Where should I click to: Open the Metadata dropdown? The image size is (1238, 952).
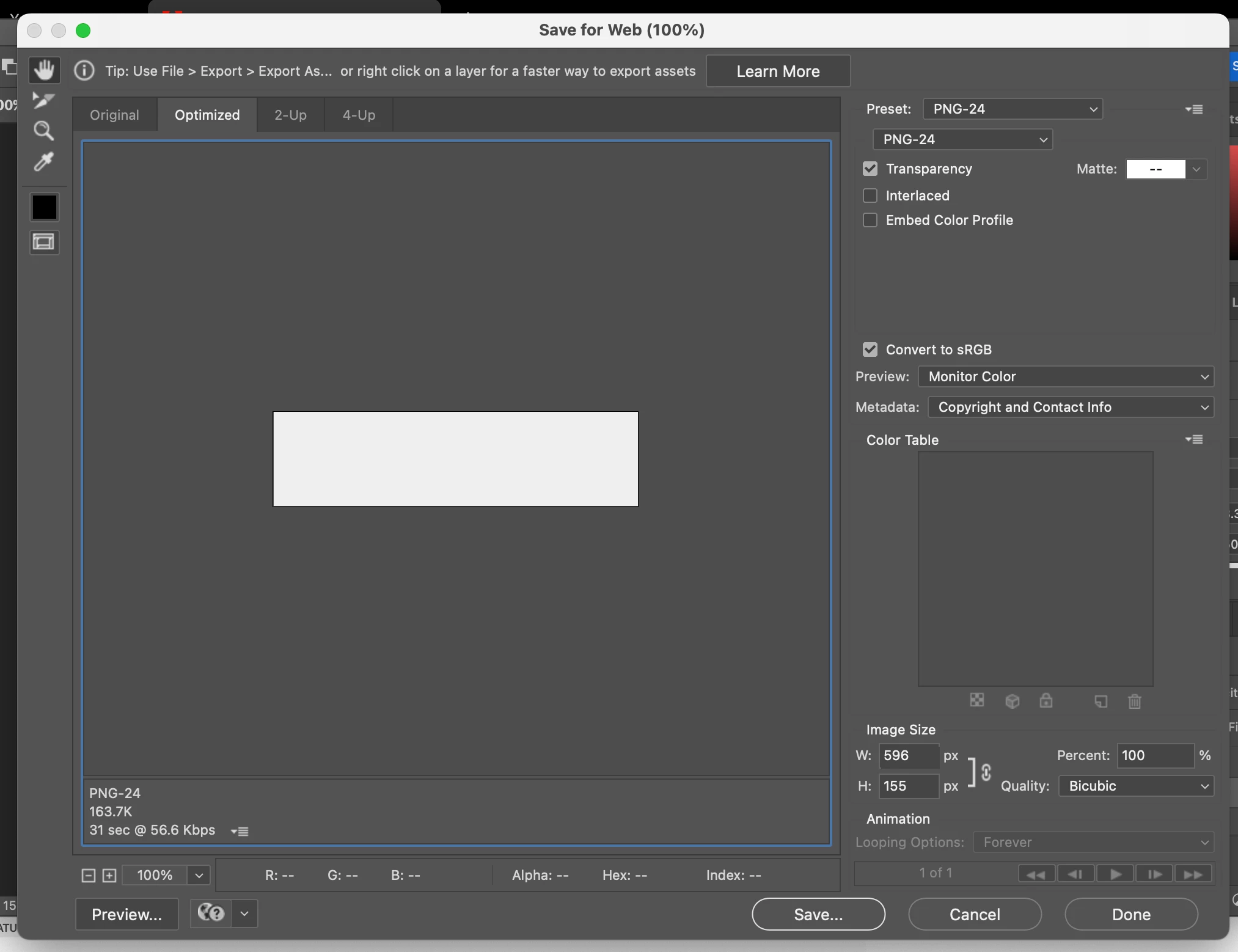[x=1070, y=407]
